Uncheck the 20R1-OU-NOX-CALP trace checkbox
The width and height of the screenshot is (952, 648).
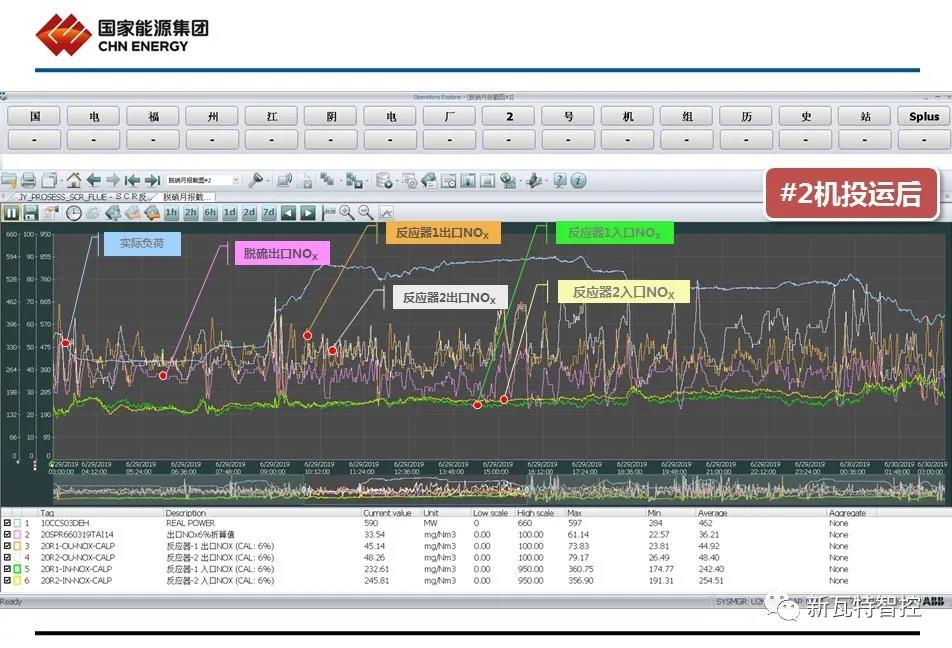tap(7, 546)
